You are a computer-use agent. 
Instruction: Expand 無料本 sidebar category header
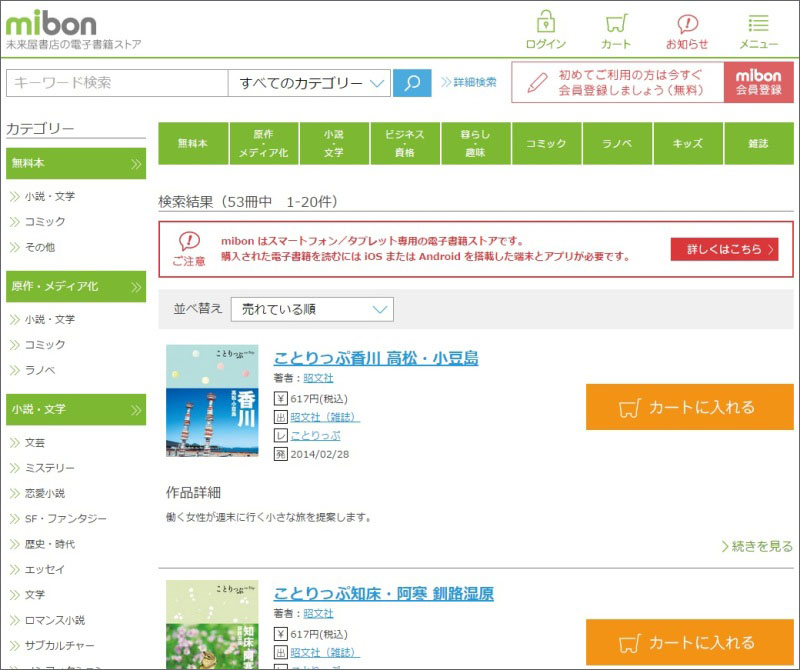76,163
